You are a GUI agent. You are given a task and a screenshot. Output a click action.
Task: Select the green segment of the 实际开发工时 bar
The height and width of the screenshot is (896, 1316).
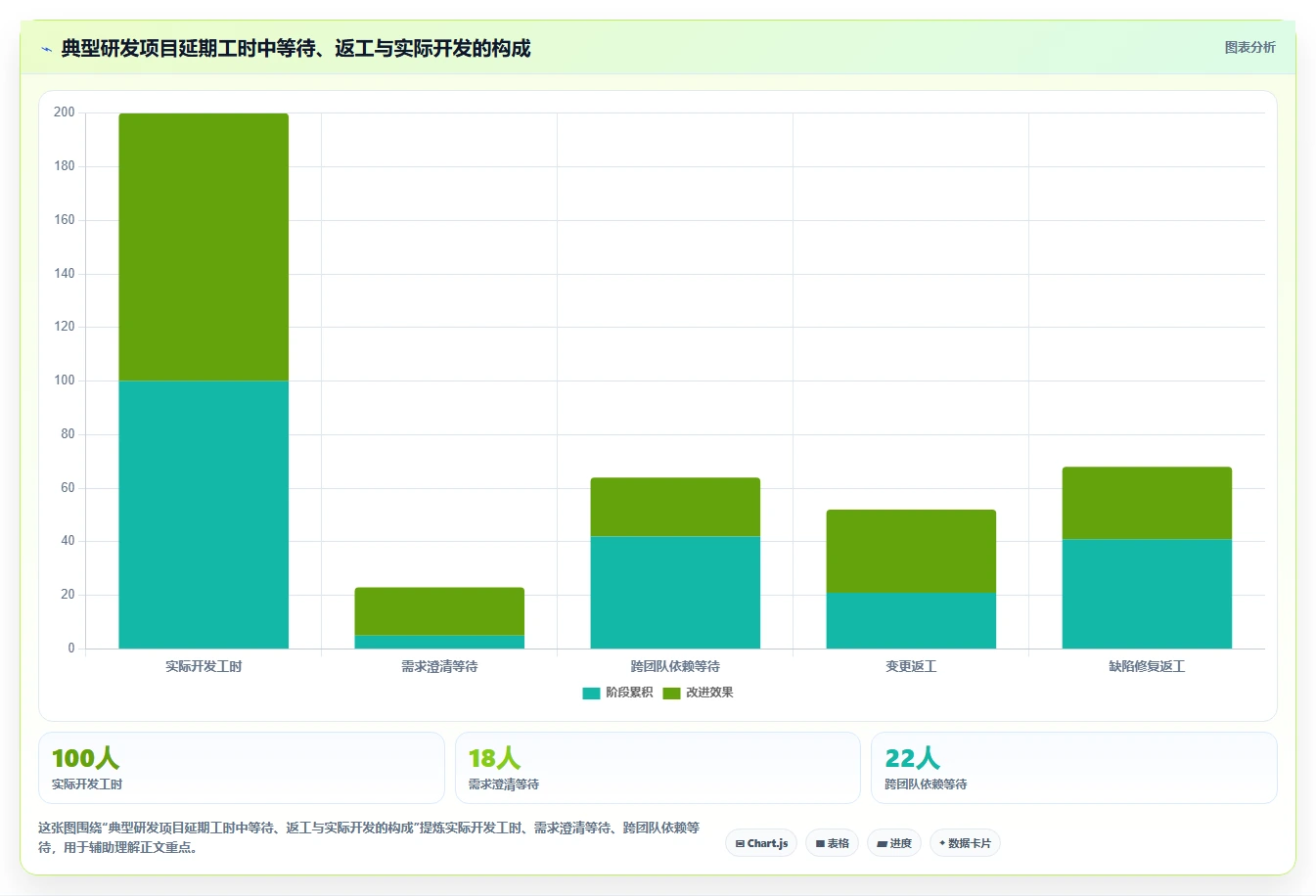tap(204, 247)
